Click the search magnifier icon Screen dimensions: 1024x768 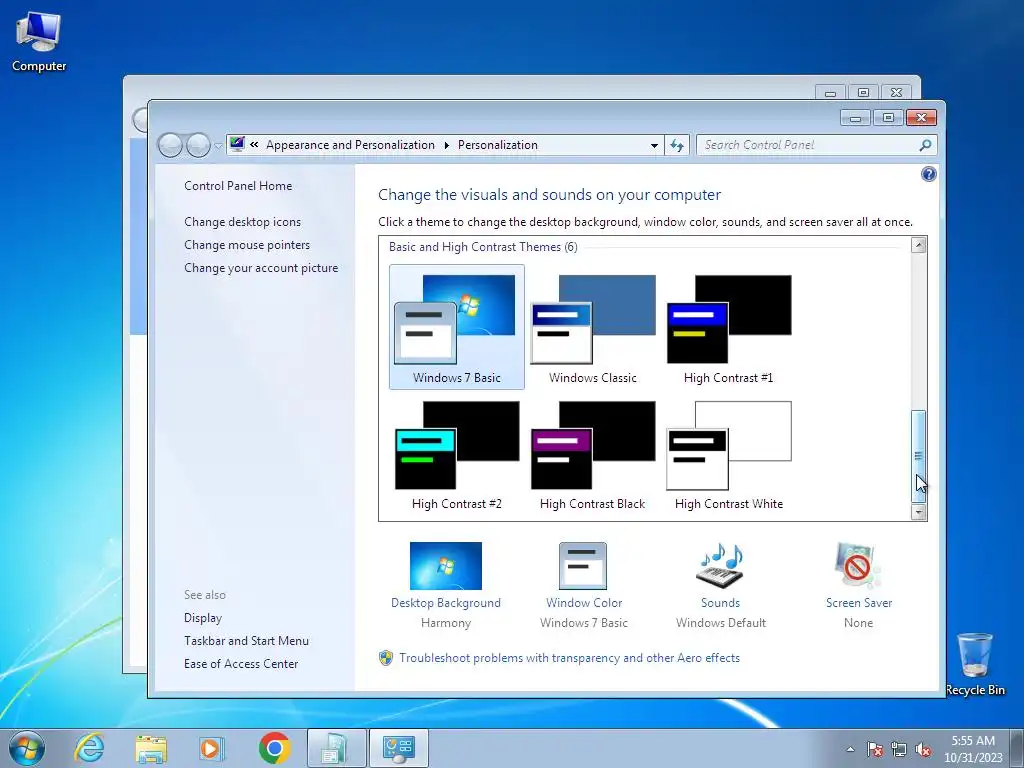tap(925, 145)
